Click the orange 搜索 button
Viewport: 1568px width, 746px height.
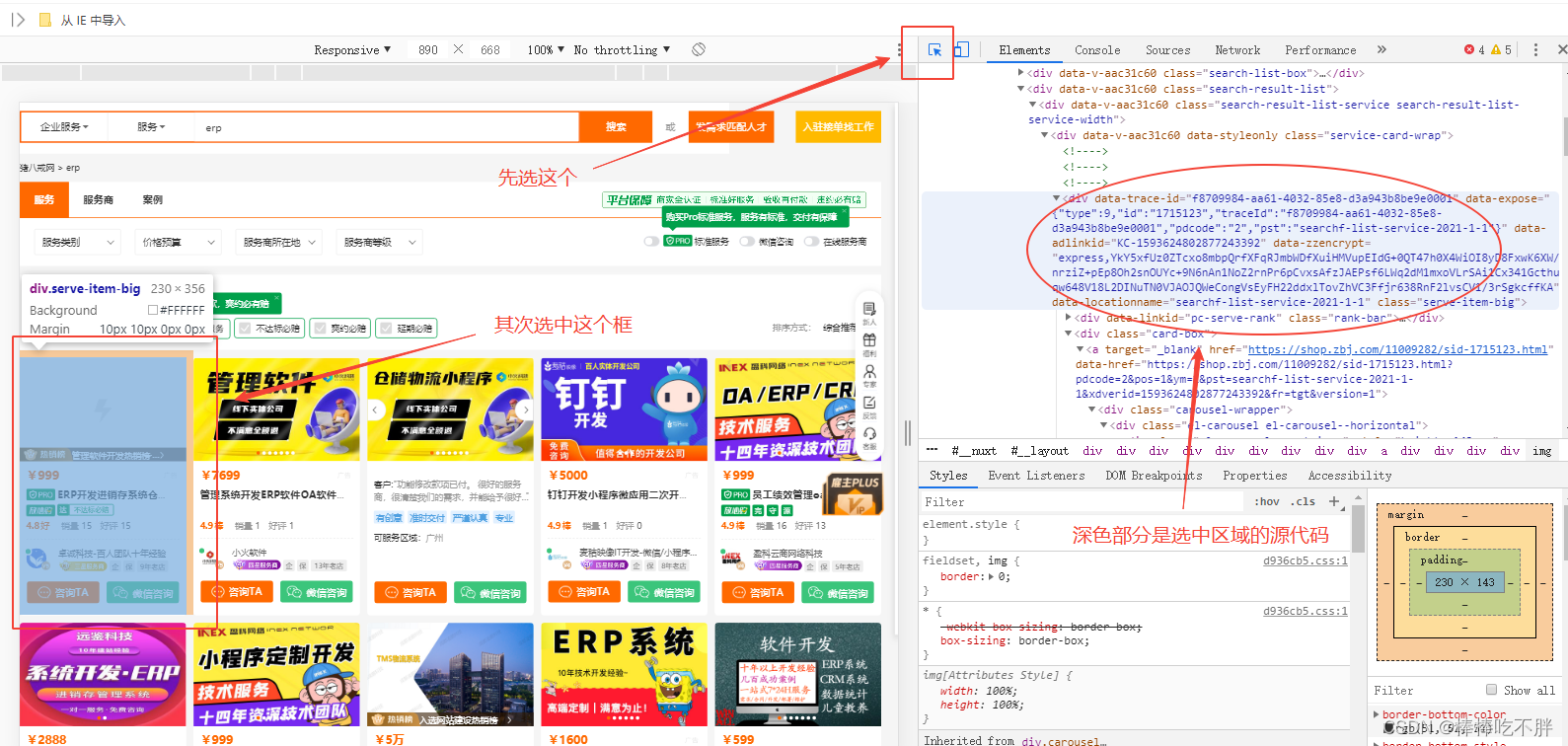click(x=616, y=126)
